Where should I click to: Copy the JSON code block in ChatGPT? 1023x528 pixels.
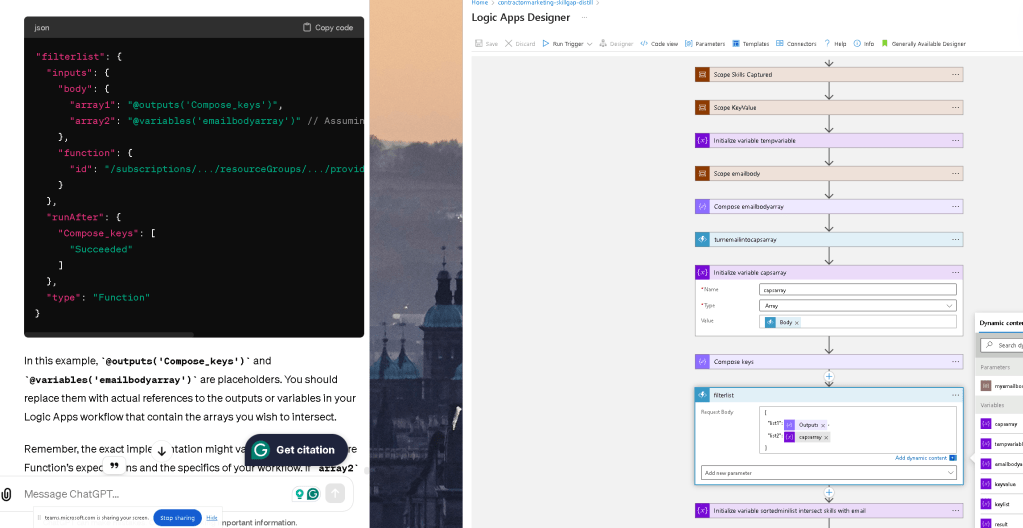click(x=328, y=27)
